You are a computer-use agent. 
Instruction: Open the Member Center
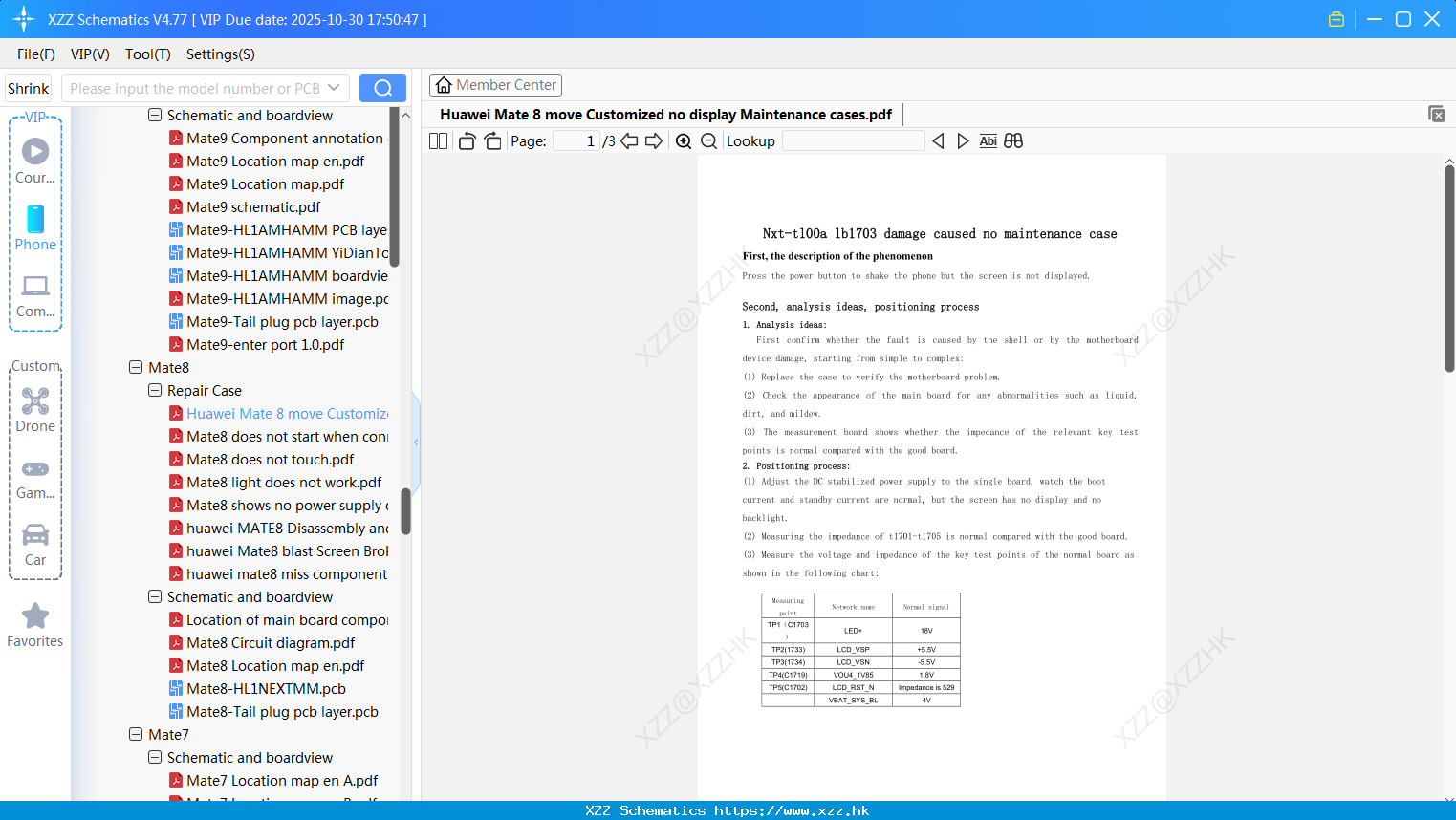click(495, 85)
